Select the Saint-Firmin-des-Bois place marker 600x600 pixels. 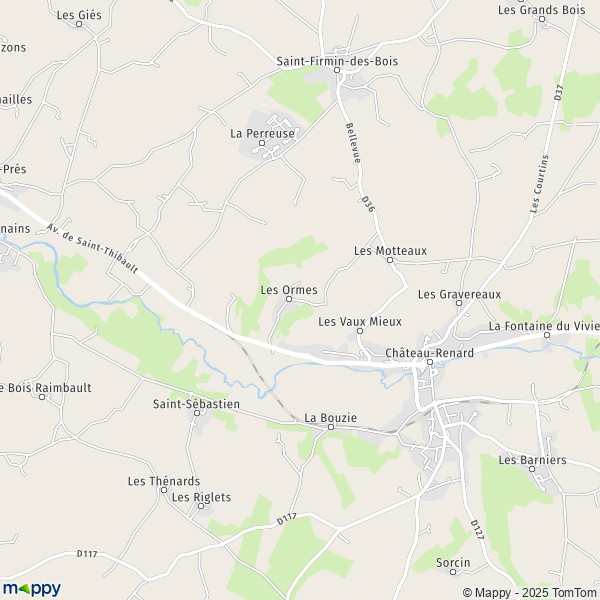pyautogui.click(x=337, y=70)
